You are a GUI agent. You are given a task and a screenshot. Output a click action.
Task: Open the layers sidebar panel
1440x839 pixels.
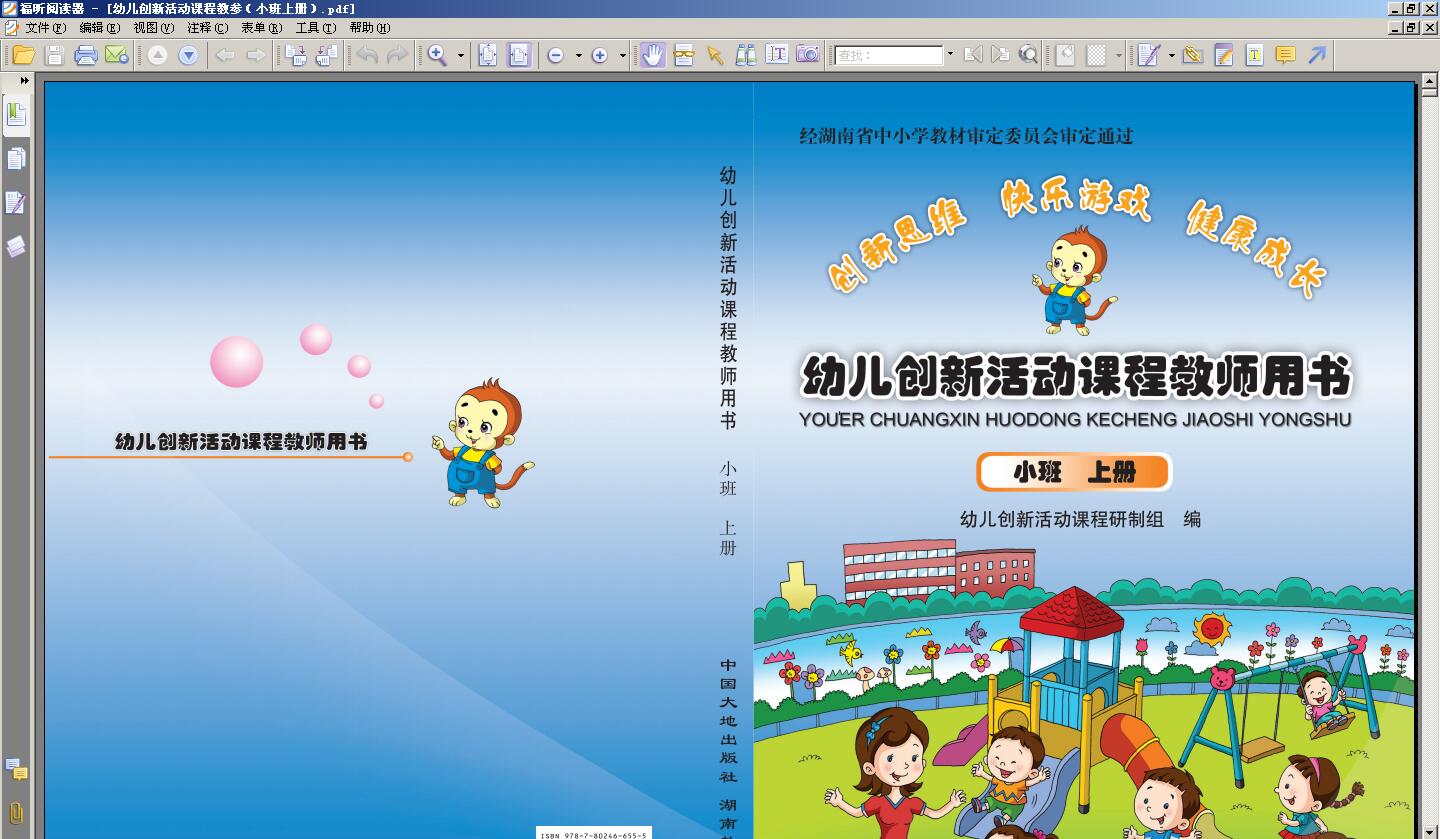(x=16, y=246)
